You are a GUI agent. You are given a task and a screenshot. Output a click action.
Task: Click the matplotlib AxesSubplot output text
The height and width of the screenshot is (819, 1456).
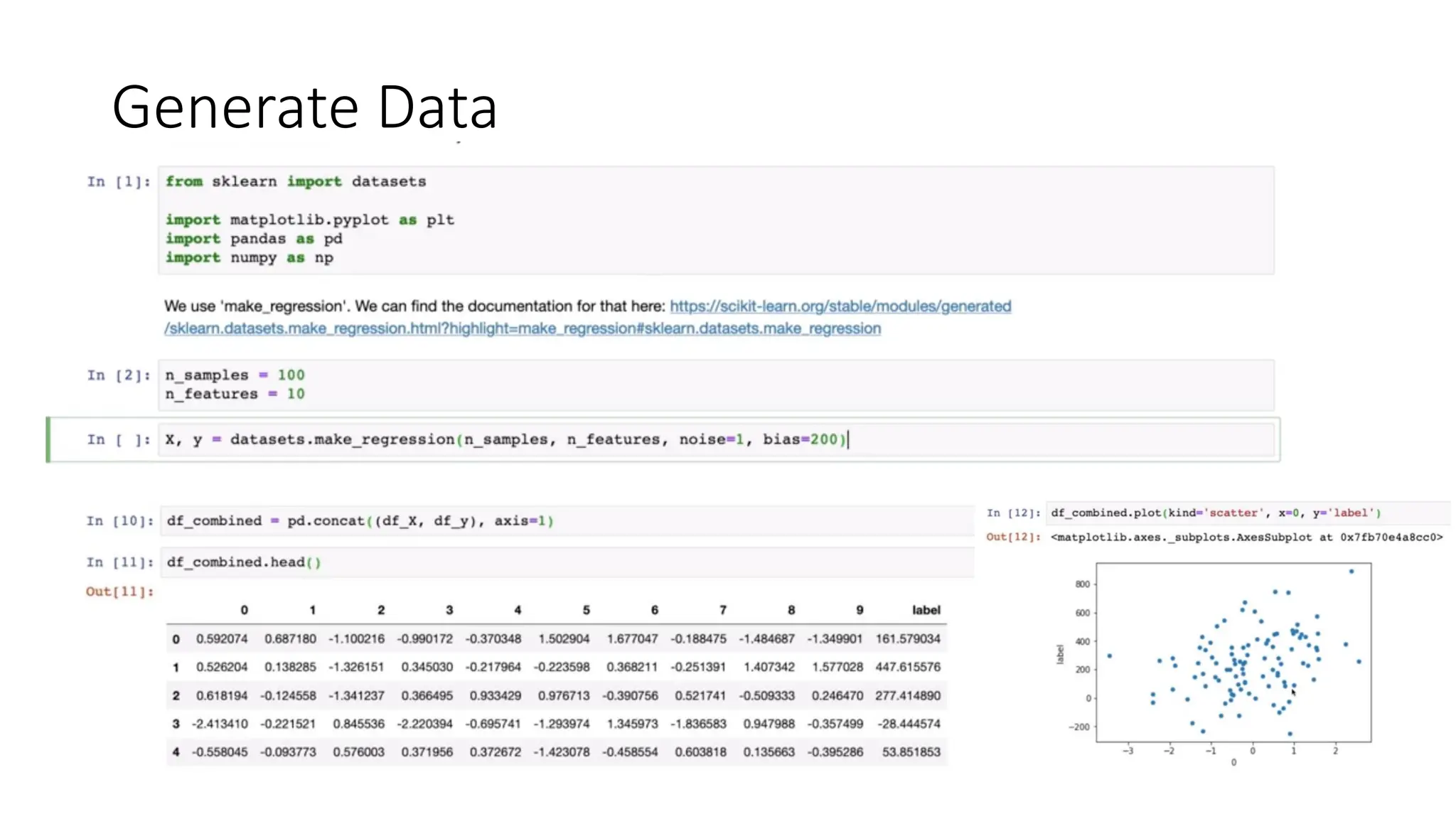1247,537
